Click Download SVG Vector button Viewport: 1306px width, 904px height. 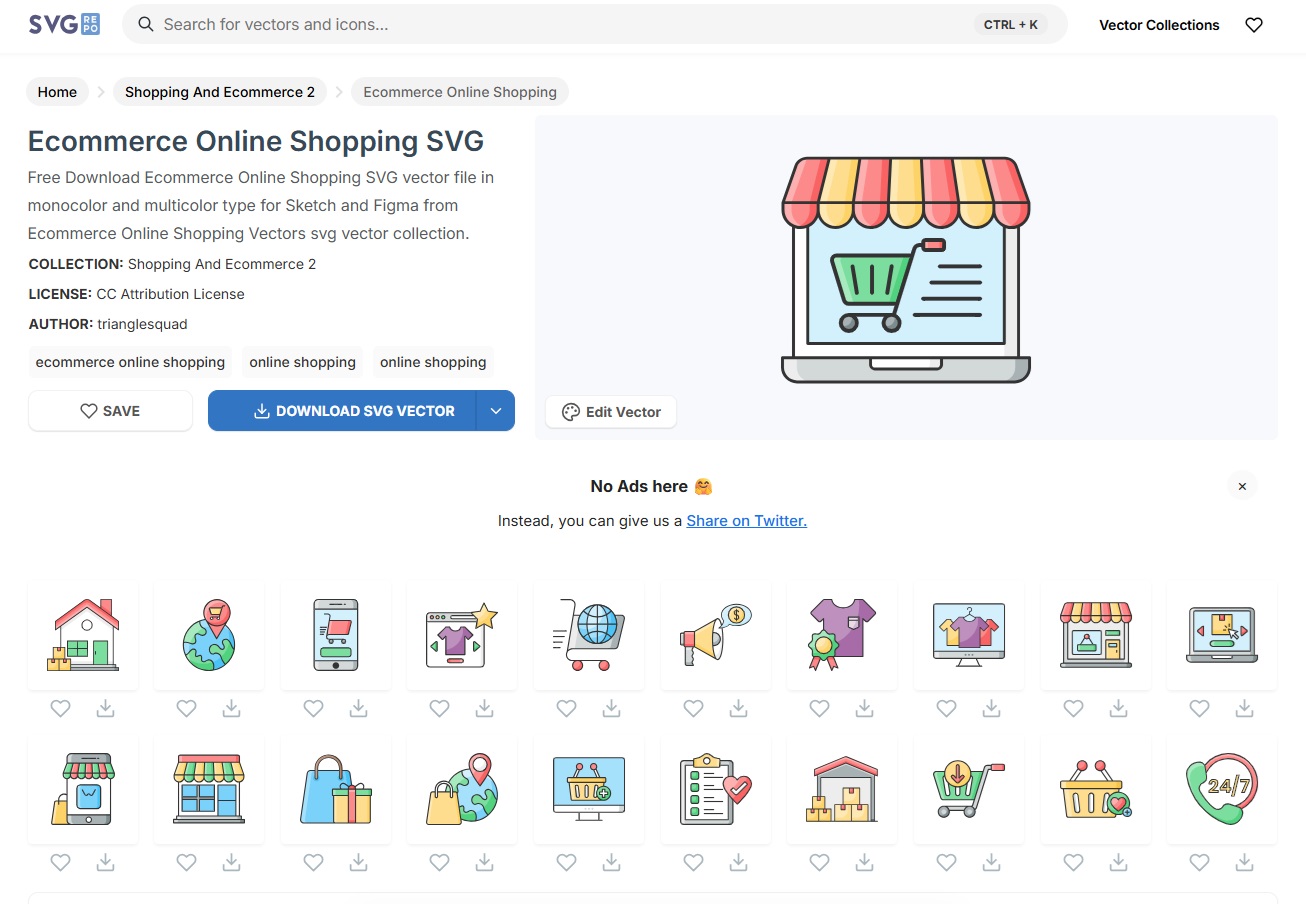point(342,411)
